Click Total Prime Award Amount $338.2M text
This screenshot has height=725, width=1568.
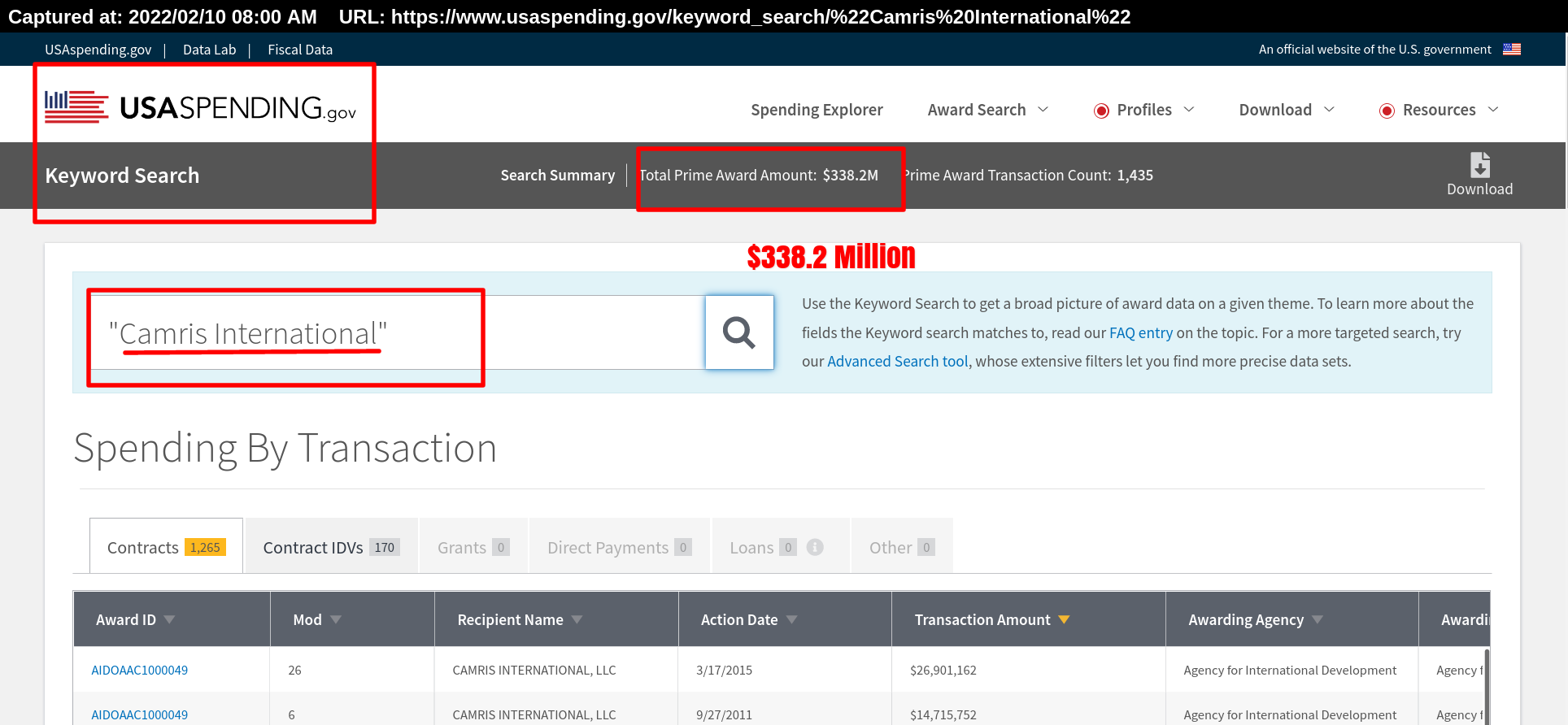[x=759, y=175]
